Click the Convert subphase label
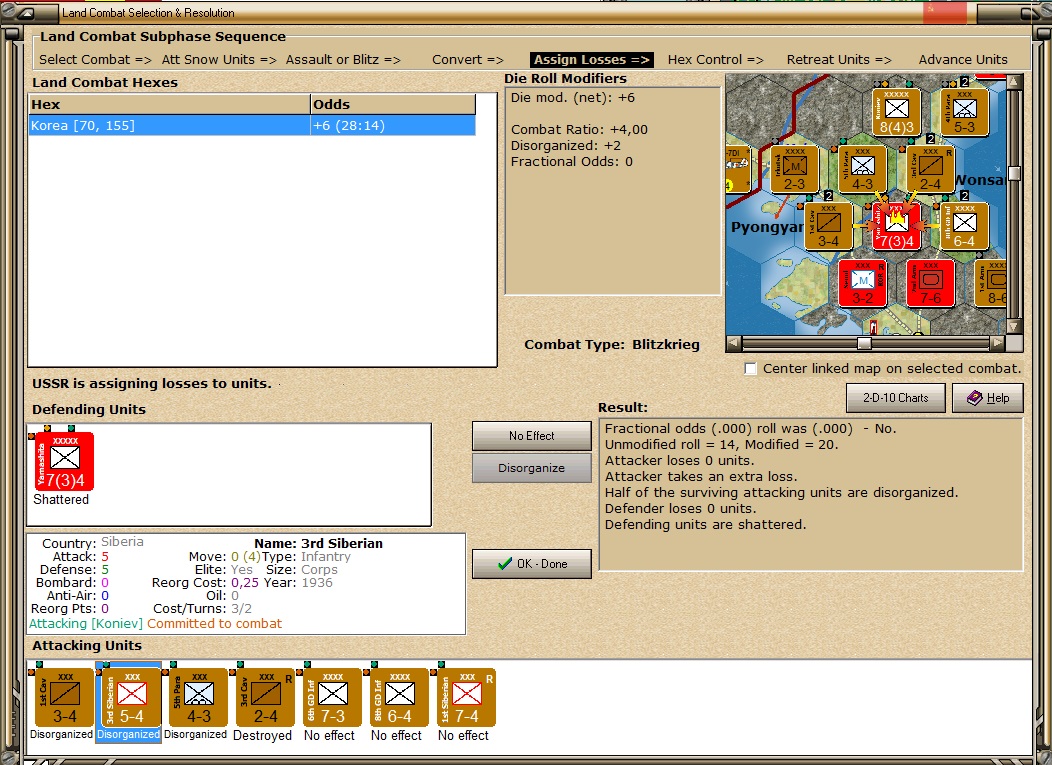The height and width of the screenshot is (765, 1052). click(468, 59)
